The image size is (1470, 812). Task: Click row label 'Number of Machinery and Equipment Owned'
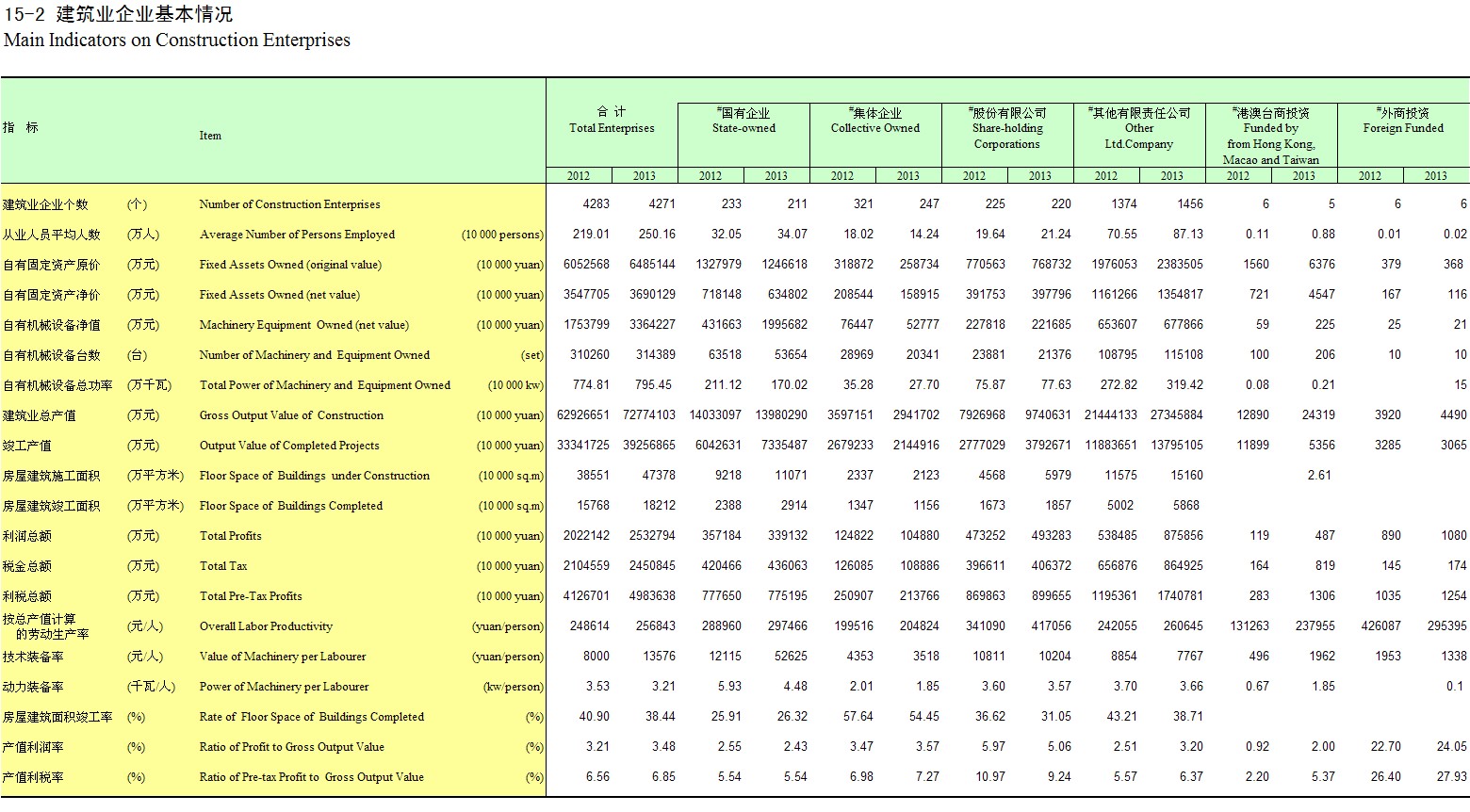tap(315, 355)
